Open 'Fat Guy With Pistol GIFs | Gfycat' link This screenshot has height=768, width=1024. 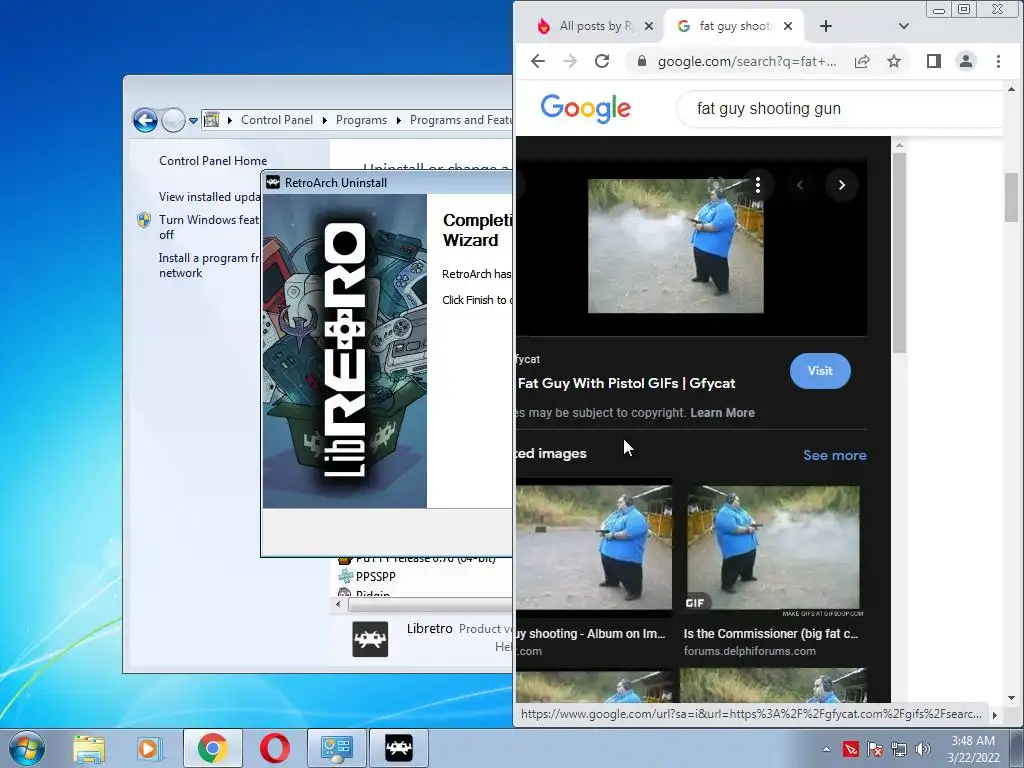coord(626,383)
